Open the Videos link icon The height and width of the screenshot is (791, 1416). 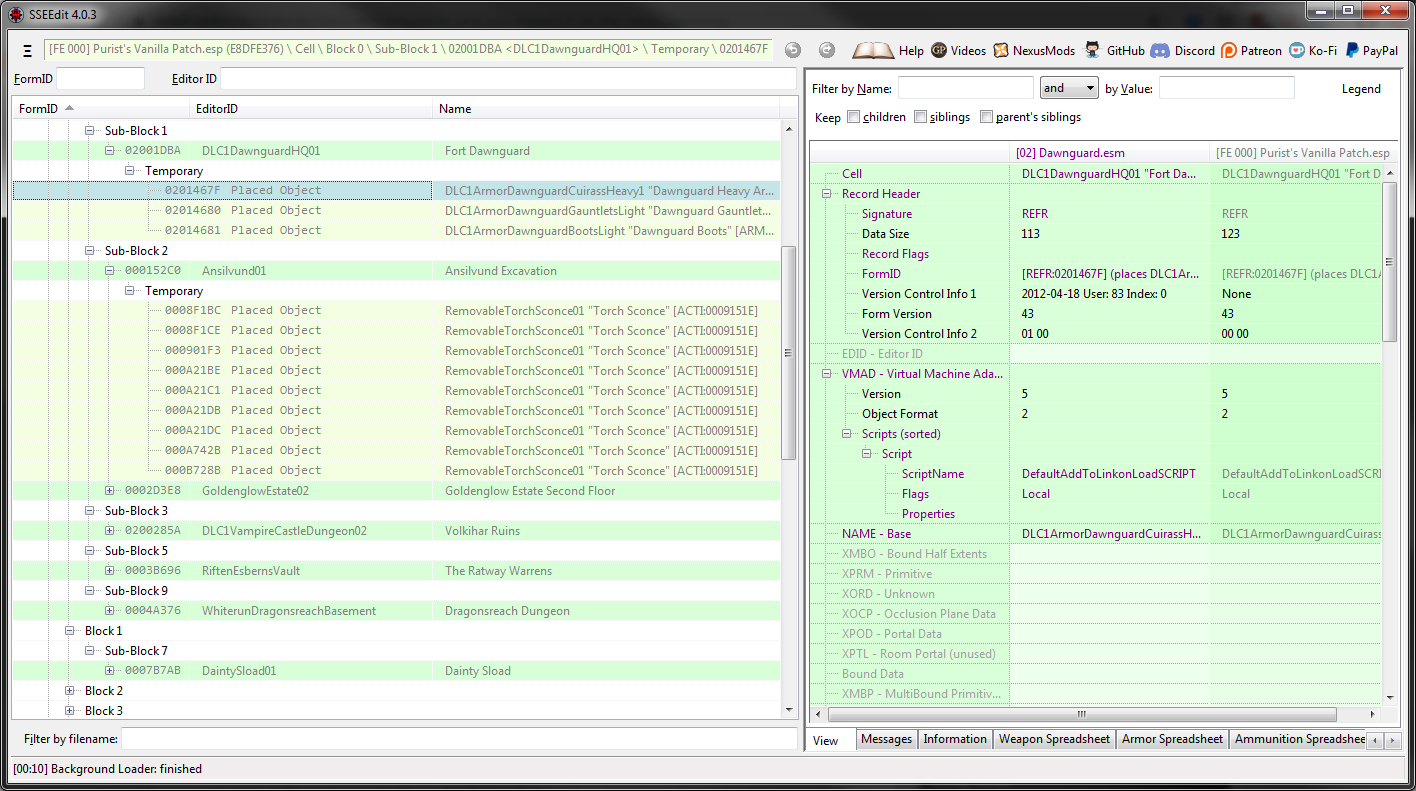[939, 50]
